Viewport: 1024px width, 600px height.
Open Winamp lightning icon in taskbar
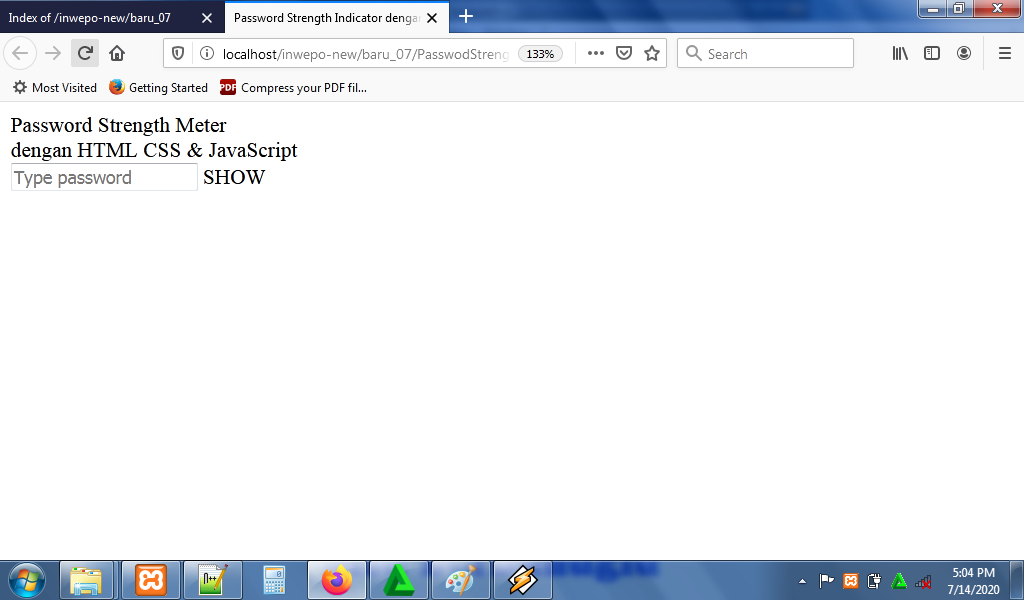point(523,580)
